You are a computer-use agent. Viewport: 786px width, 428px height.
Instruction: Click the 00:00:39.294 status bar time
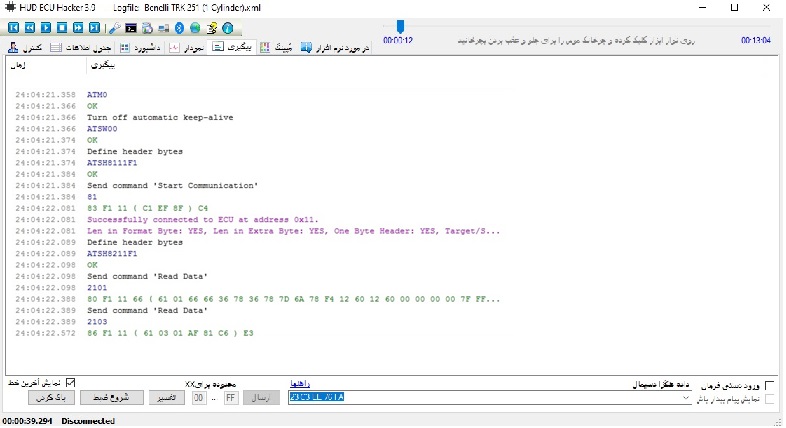(x=28, y=421)
